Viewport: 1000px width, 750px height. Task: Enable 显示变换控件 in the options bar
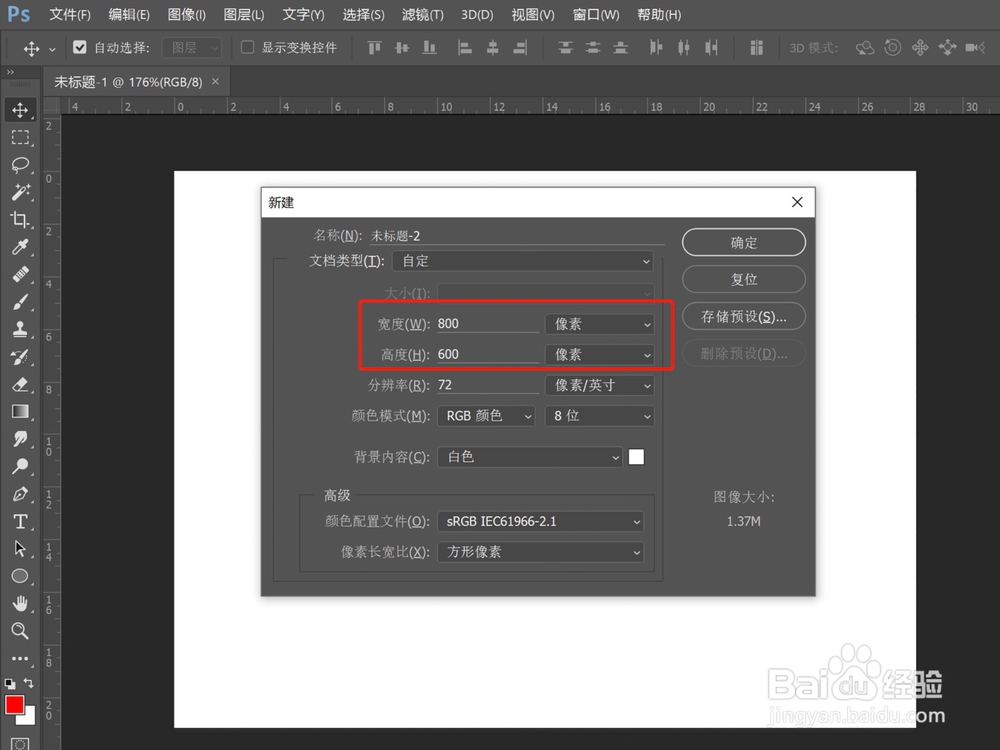pyautogui.click(x=246, y=47)
